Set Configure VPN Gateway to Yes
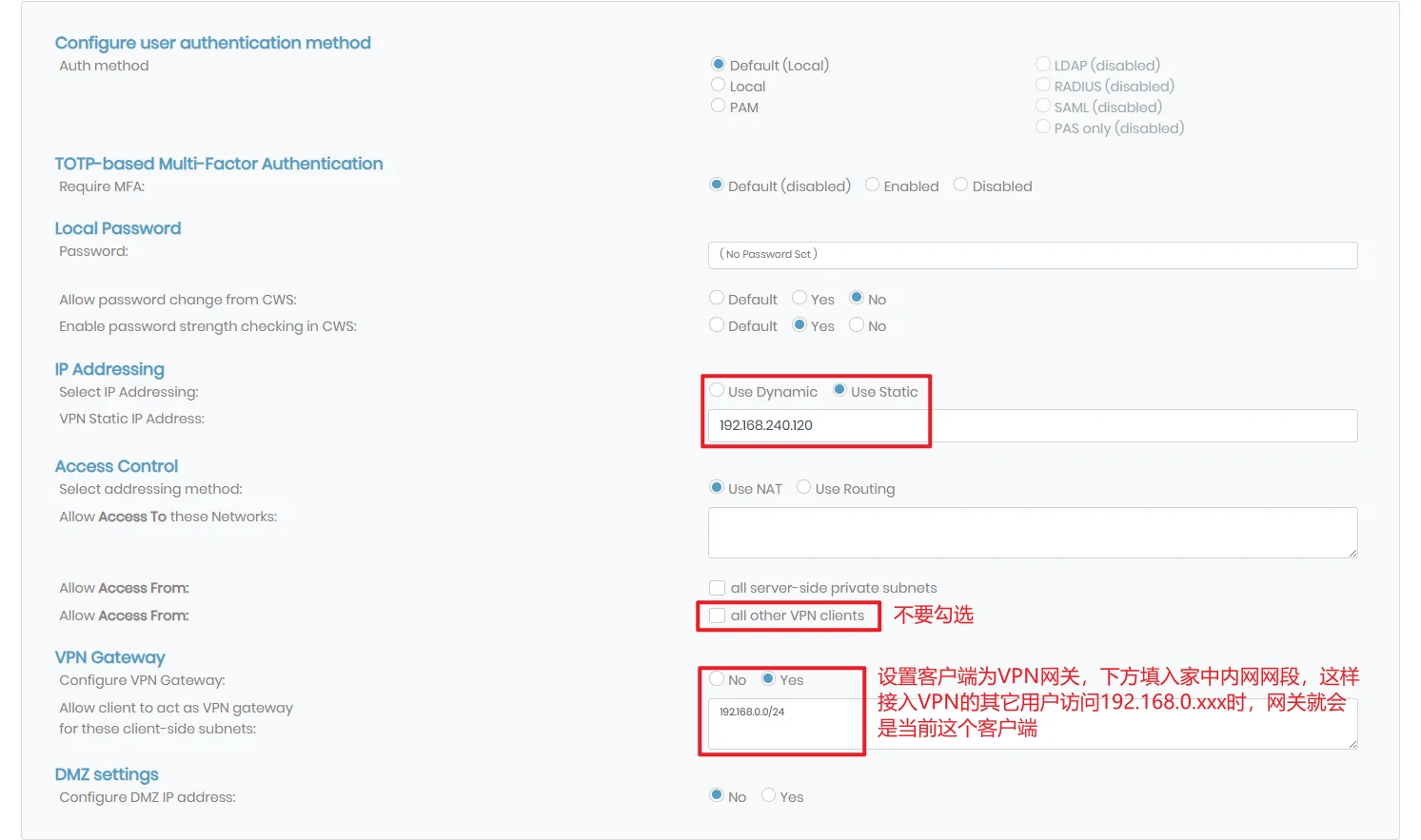The width and height of the screenshot is (1421, 840). point(768,679)
